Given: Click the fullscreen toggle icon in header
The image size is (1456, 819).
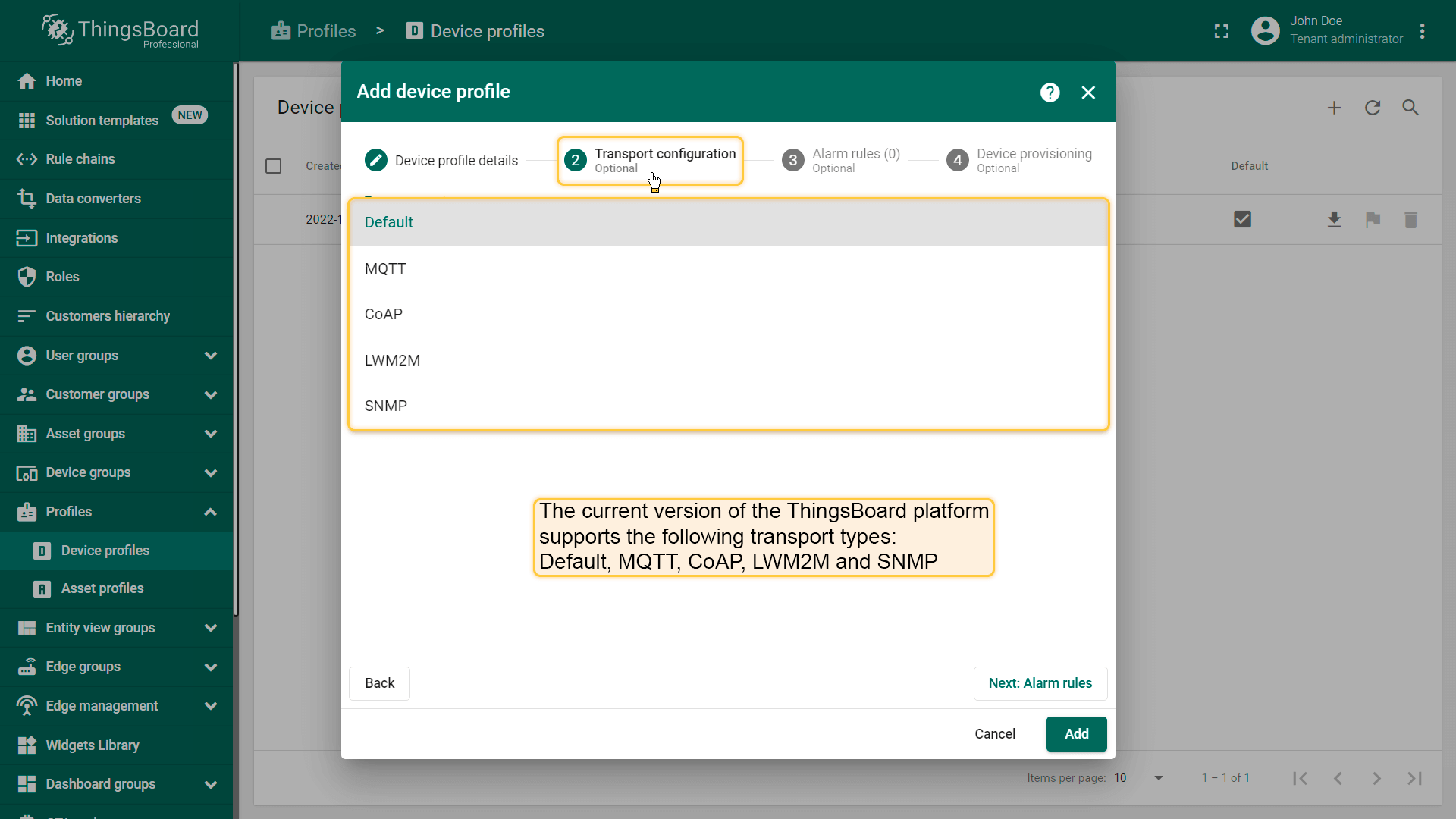Looking at the screenshot, I should [x=1221, y=31].
